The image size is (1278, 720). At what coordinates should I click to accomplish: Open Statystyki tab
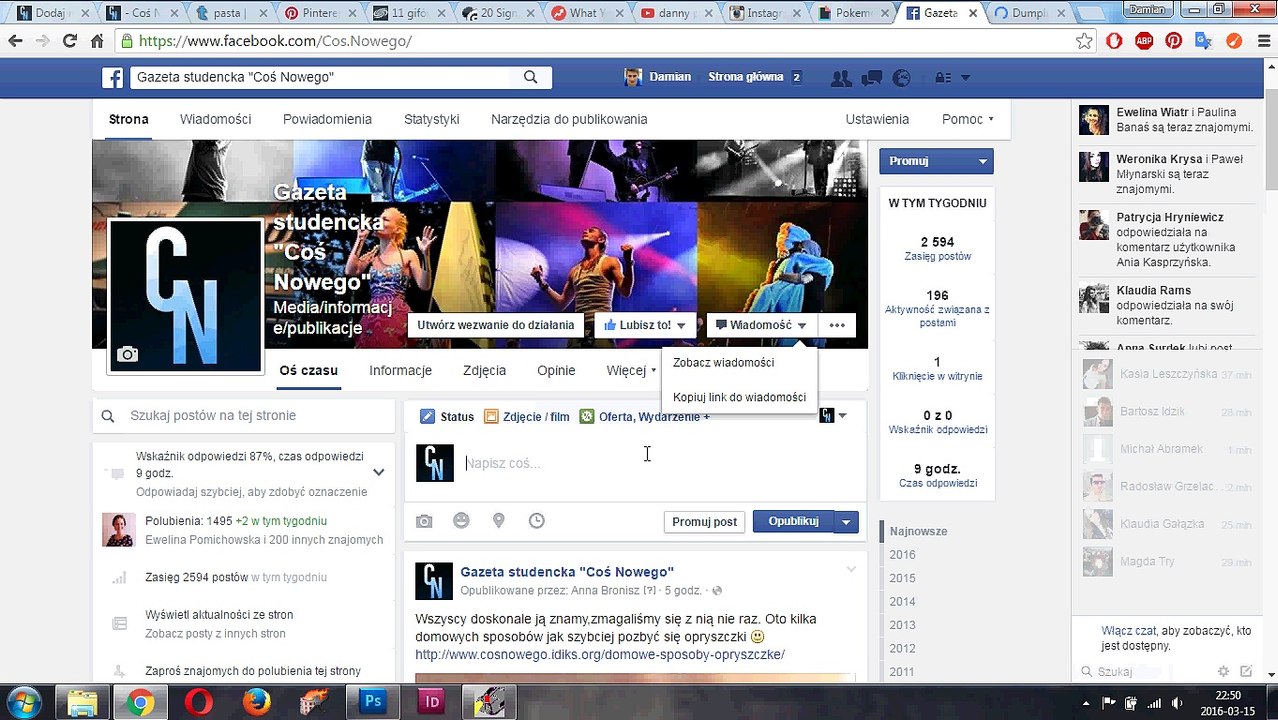[x=432, y=119]
